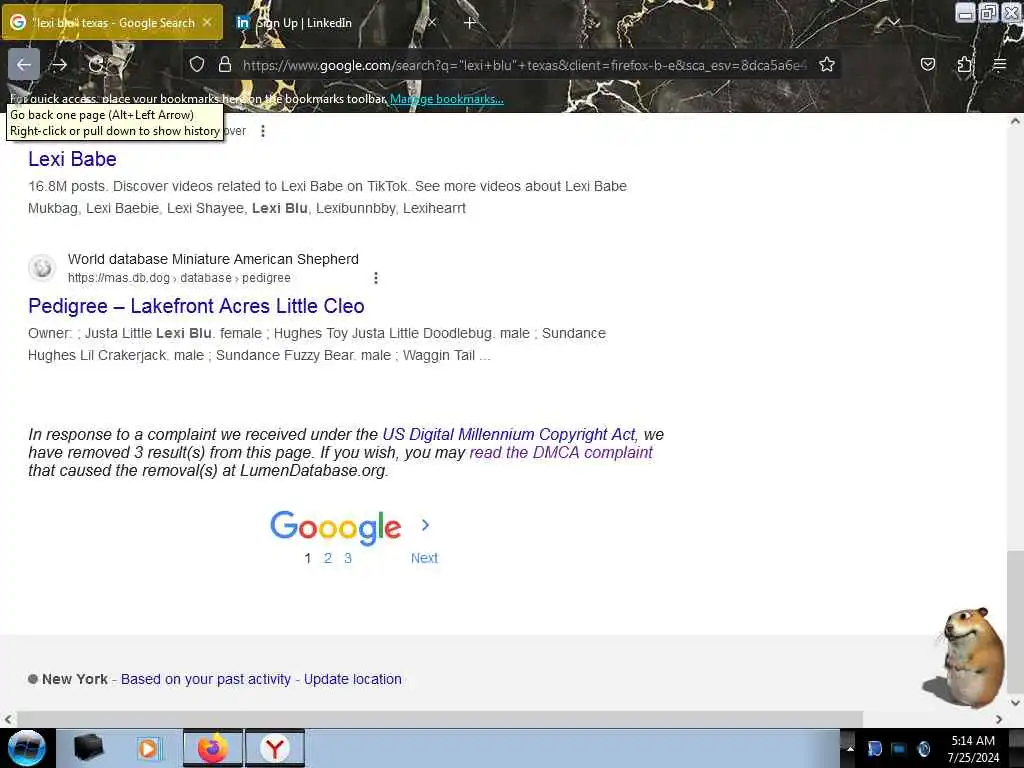Click the blue flag tray icon
The image size is (1024, 768).
click(x=874, y=749)
